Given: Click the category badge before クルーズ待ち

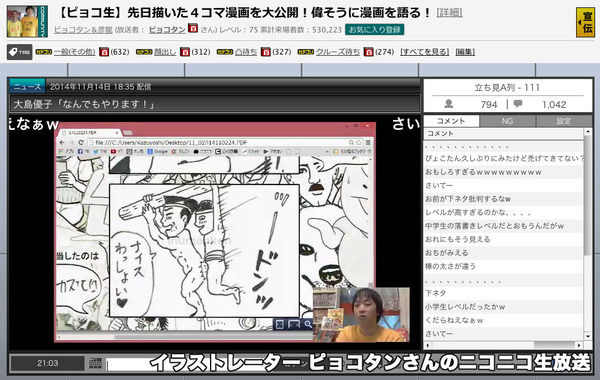Looking at the screenshot, I should [x=305, y=52].
